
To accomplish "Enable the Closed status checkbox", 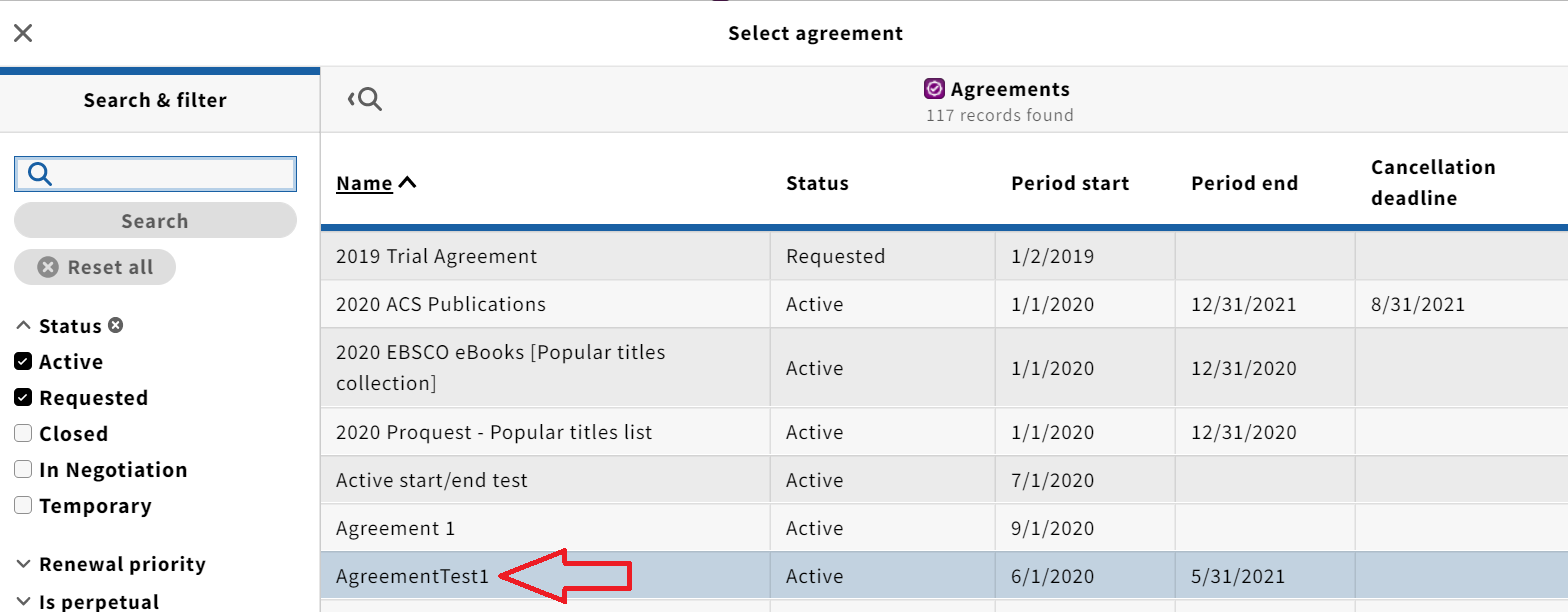I will 23,434.
